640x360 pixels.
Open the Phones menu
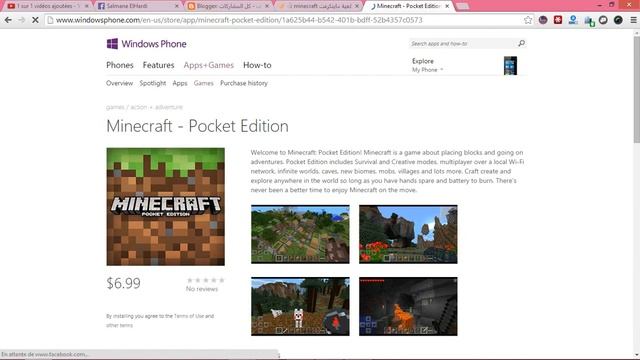point(120,65)
